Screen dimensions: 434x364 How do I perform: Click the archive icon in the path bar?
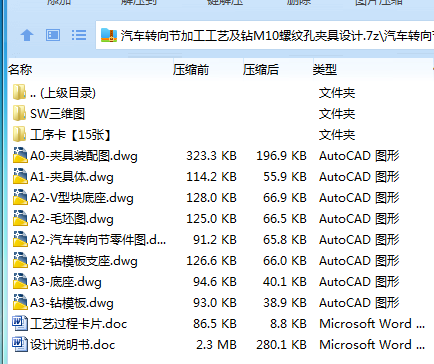tap(109, 35)
